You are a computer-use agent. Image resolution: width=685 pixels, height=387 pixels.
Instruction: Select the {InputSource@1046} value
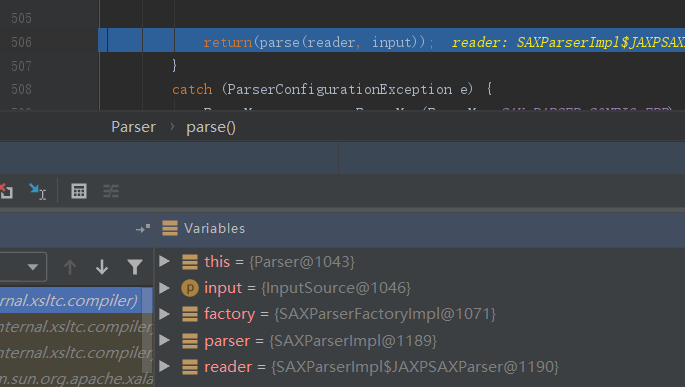[x=336, y=288]
